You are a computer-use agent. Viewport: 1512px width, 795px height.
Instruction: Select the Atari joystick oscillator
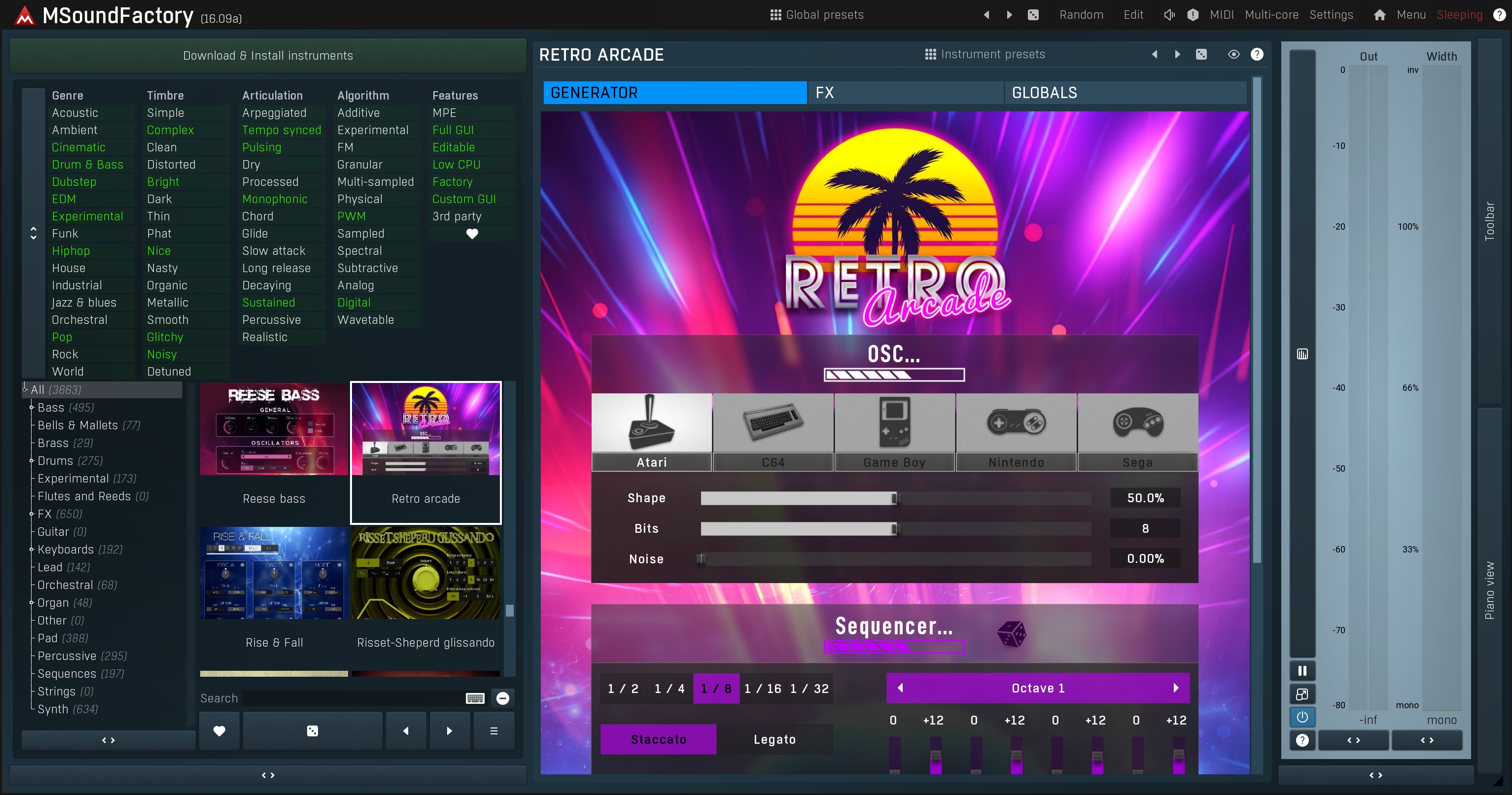click(652, 432)
